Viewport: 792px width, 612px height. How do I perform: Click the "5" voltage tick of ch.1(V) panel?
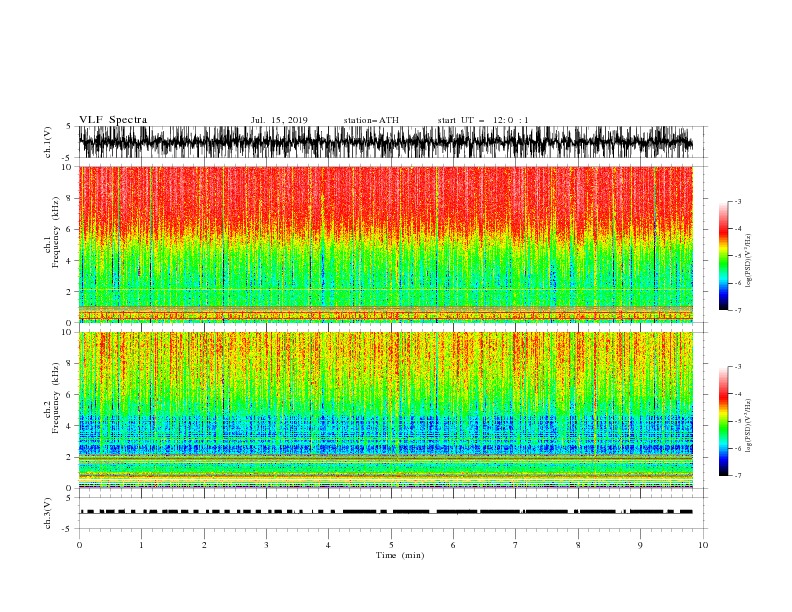point(69,126)
